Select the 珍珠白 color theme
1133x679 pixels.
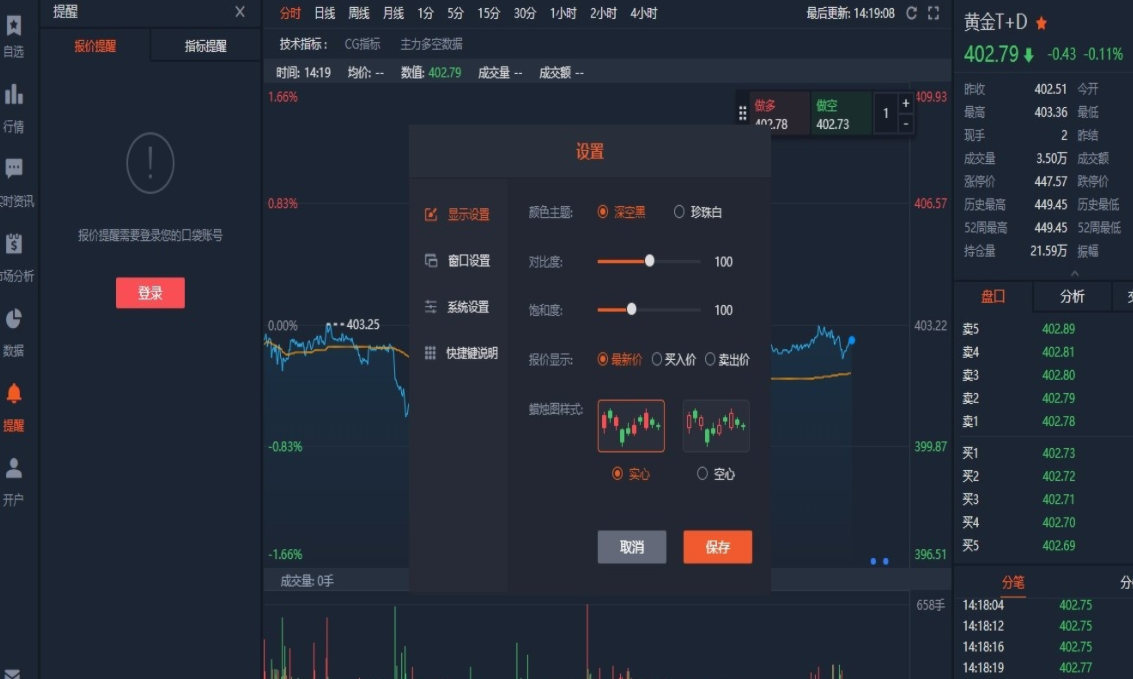pyautogui.click(x=698, y=212)
